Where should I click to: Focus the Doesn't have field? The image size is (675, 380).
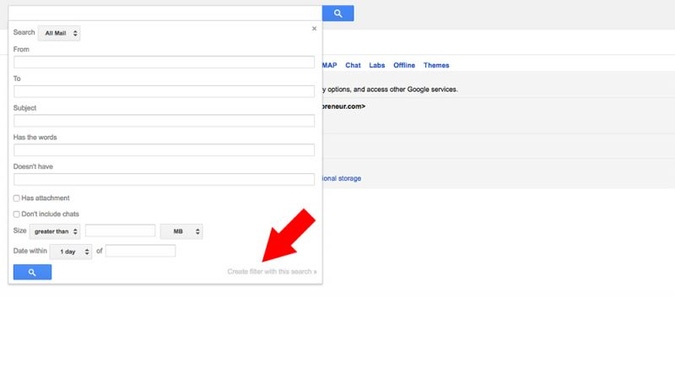164,179
